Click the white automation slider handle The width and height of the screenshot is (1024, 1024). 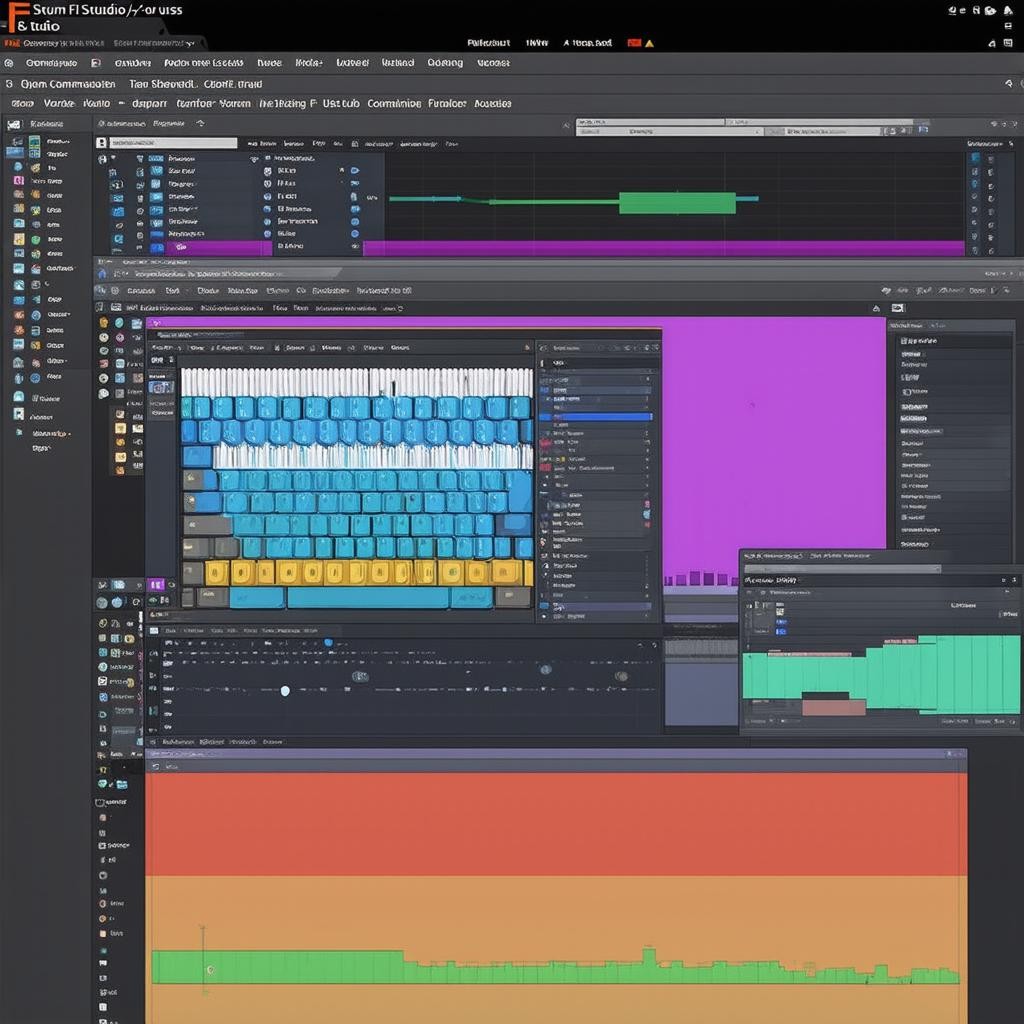[x=285, y=690]
